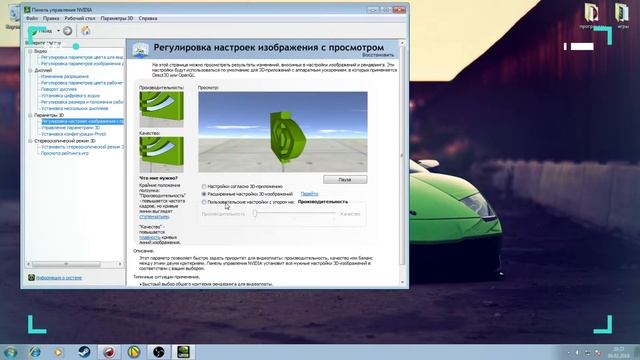Click the taskbar clock and date
The height and width of the screenshot is (360, 640).
coord(618,352)
